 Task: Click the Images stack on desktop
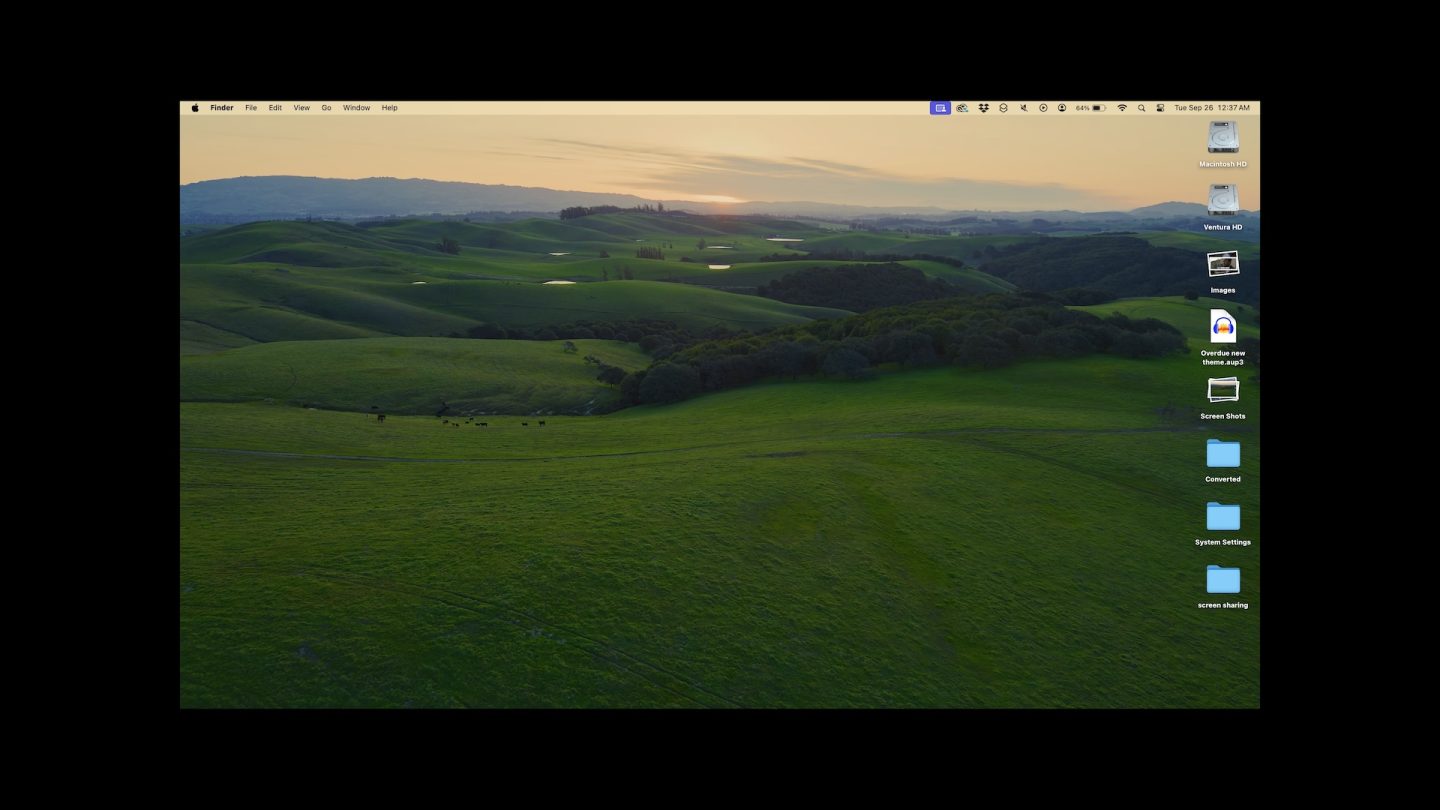coord(1222,264)
